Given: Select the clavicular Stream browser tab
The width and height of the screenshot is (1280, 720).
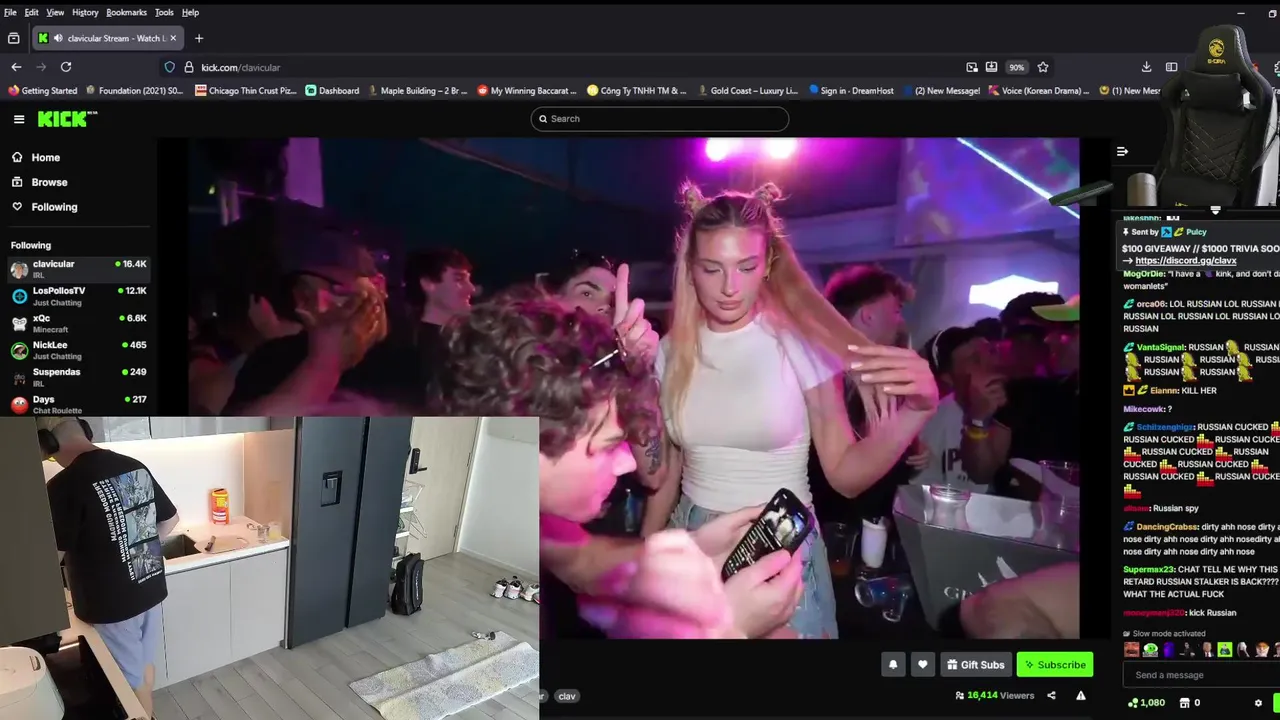Looking at the screenshot, I should 107,38.
